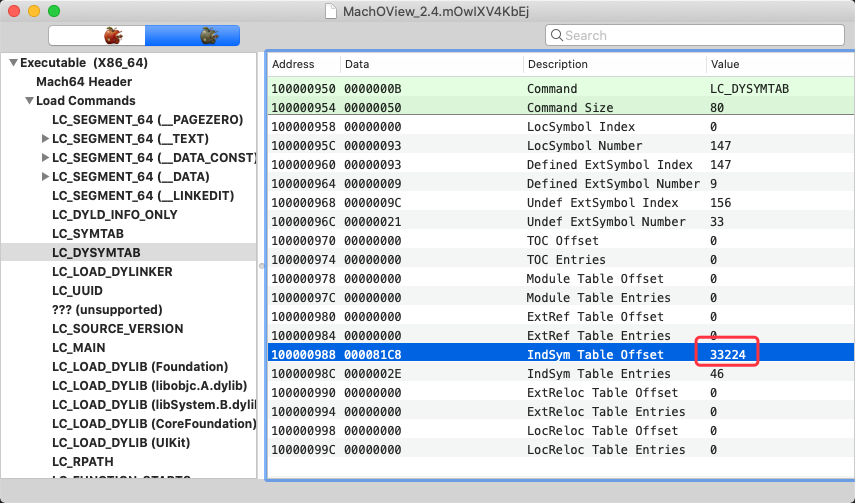Screen dimensions: 855x503
Task: Select the IndSym Table Entries row
Action: [x=561, y=374]
